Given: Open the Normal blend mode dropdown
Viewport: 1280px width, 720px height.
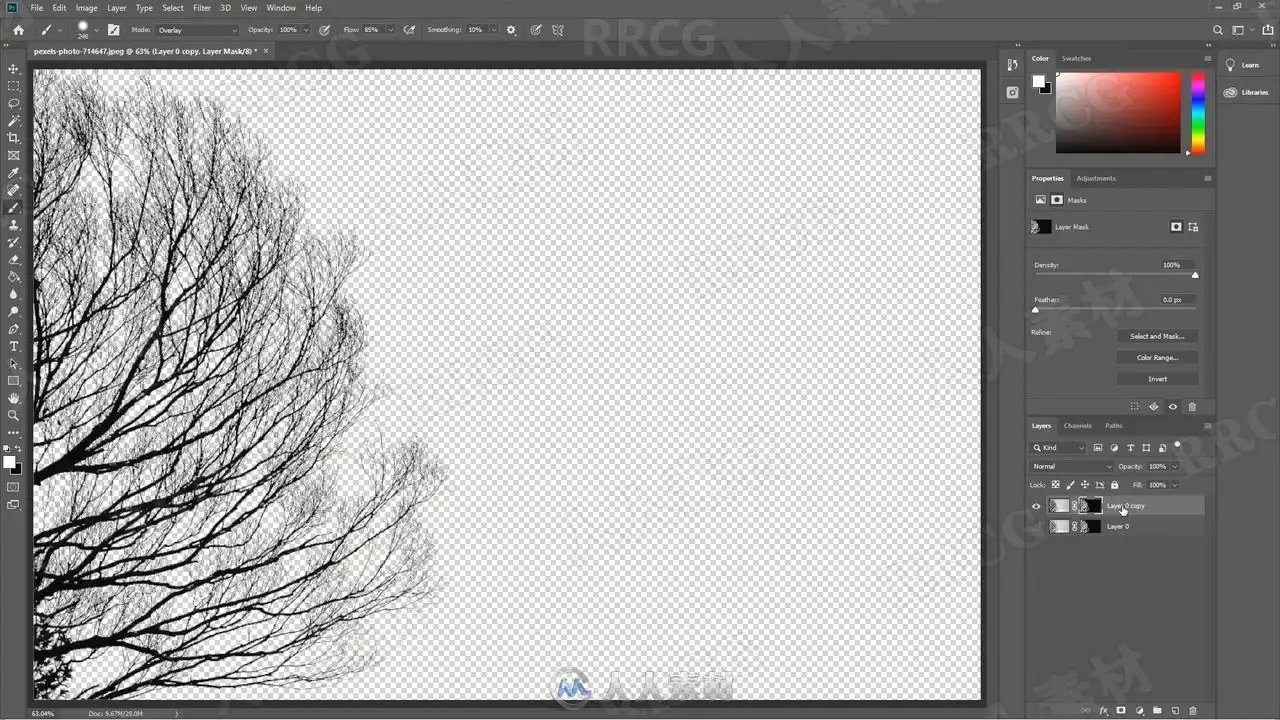Looking at the screenshot, I should [1072, 466].
